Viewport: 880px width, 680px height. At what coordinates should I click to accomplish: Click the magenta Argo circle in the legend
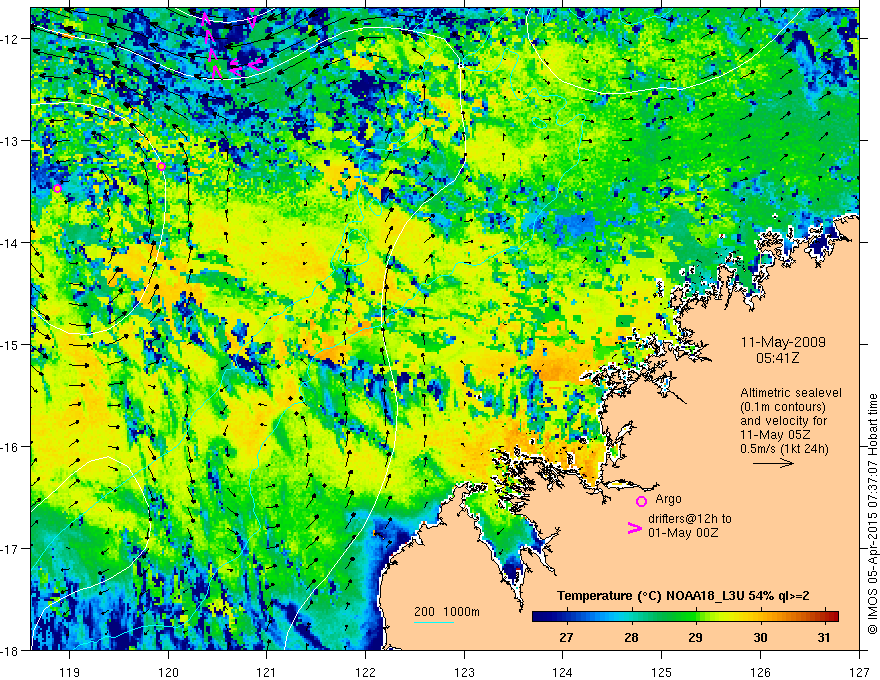click(641, 501)
